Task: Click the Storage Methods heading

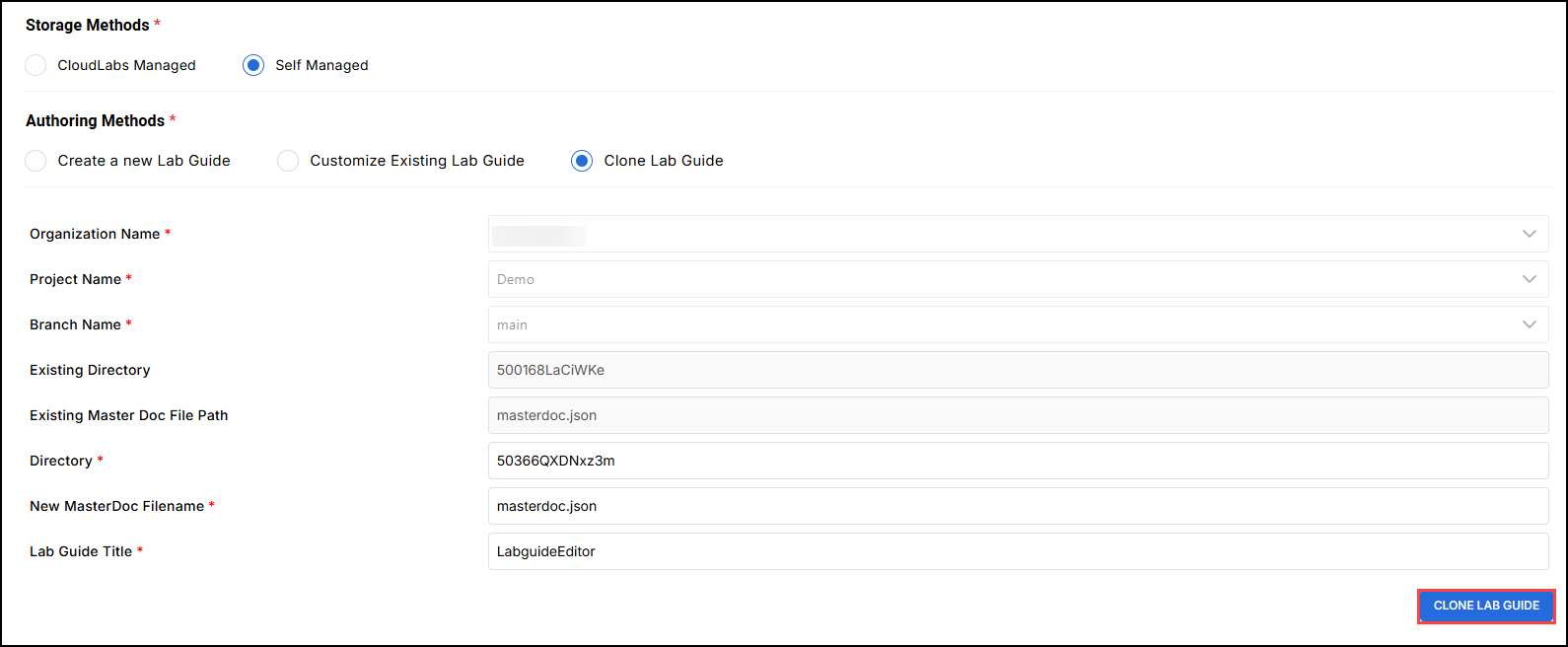Action: click(88, 25)
